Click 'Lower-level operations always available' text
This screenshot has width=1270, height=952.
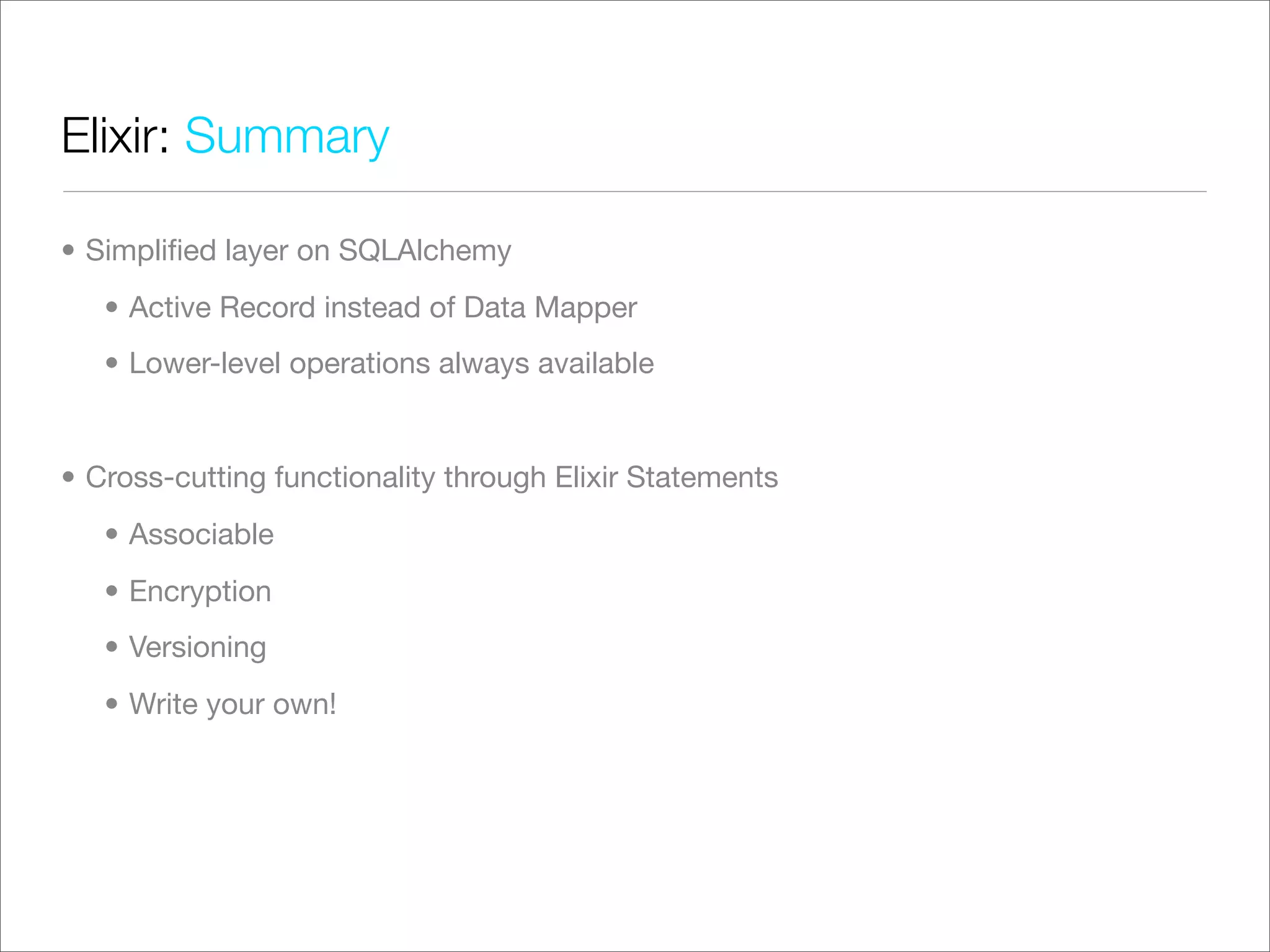point(391,364)
